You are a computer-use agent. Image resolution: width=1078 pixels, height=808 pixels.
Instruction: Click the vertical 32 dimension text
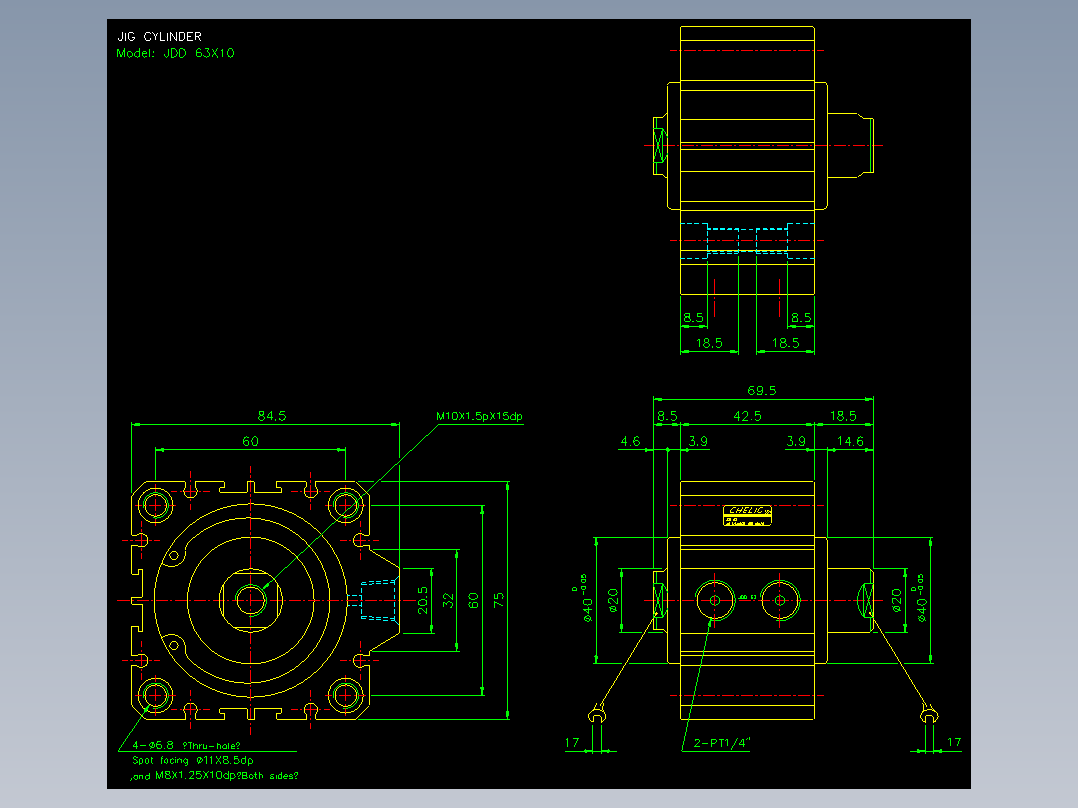(448, 600)
